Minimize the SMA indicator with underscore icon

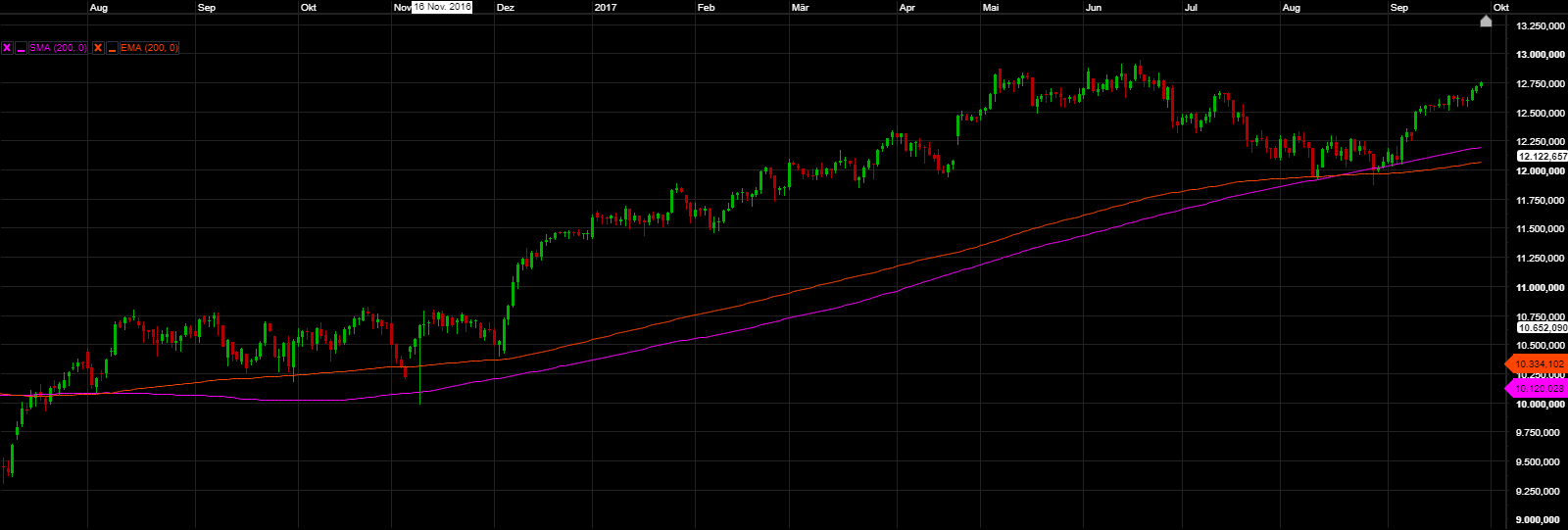(21, 48)
